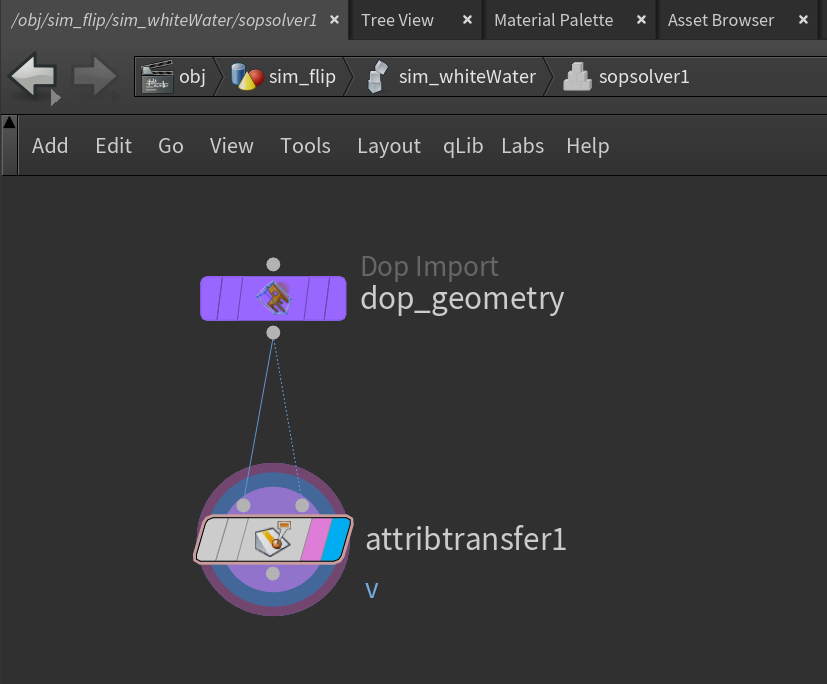Go back with the left arrow
Viewport: 827px width, 684px height.
point(33,75)
